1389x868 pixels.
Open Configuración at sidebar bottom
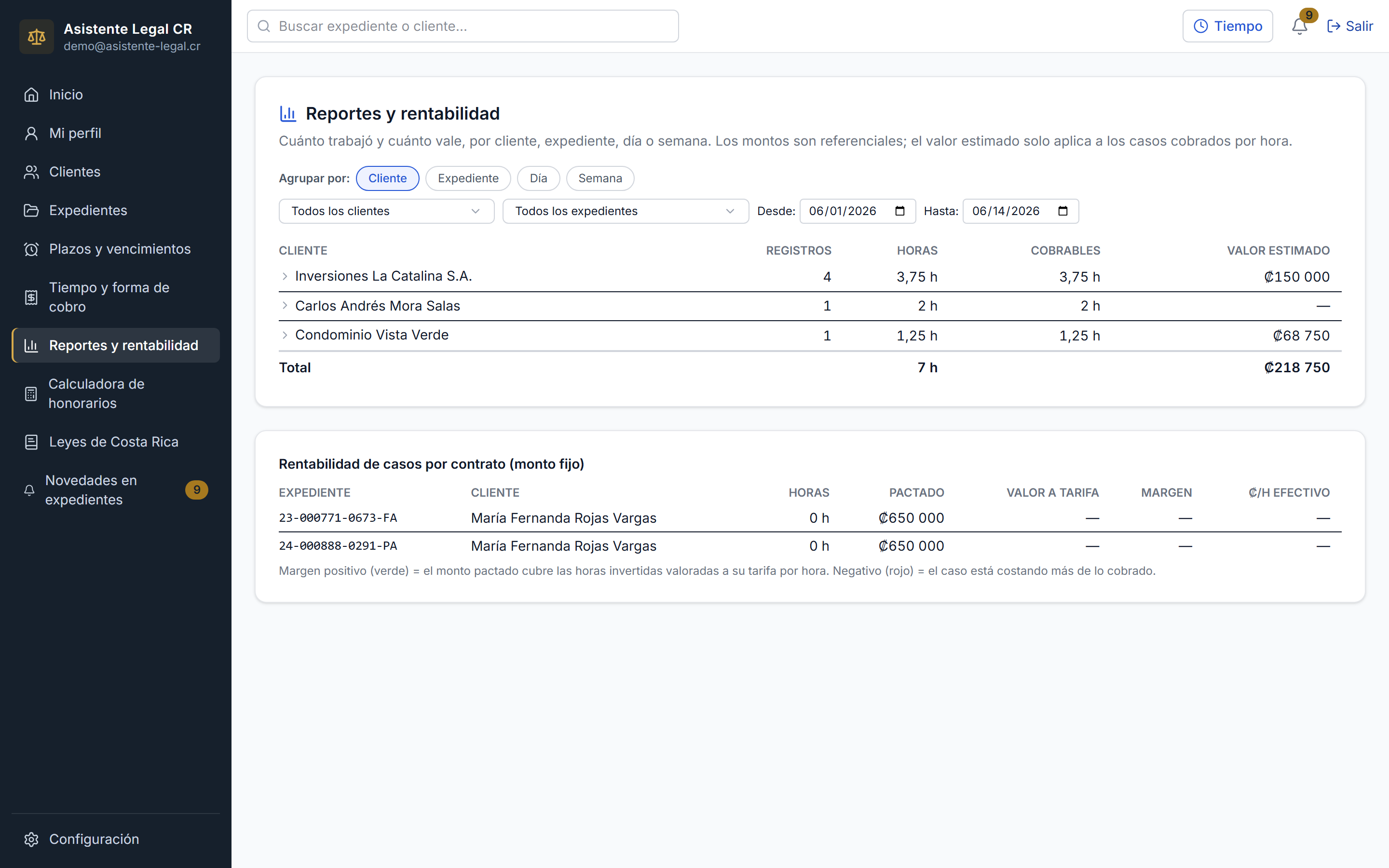point(115,839)
